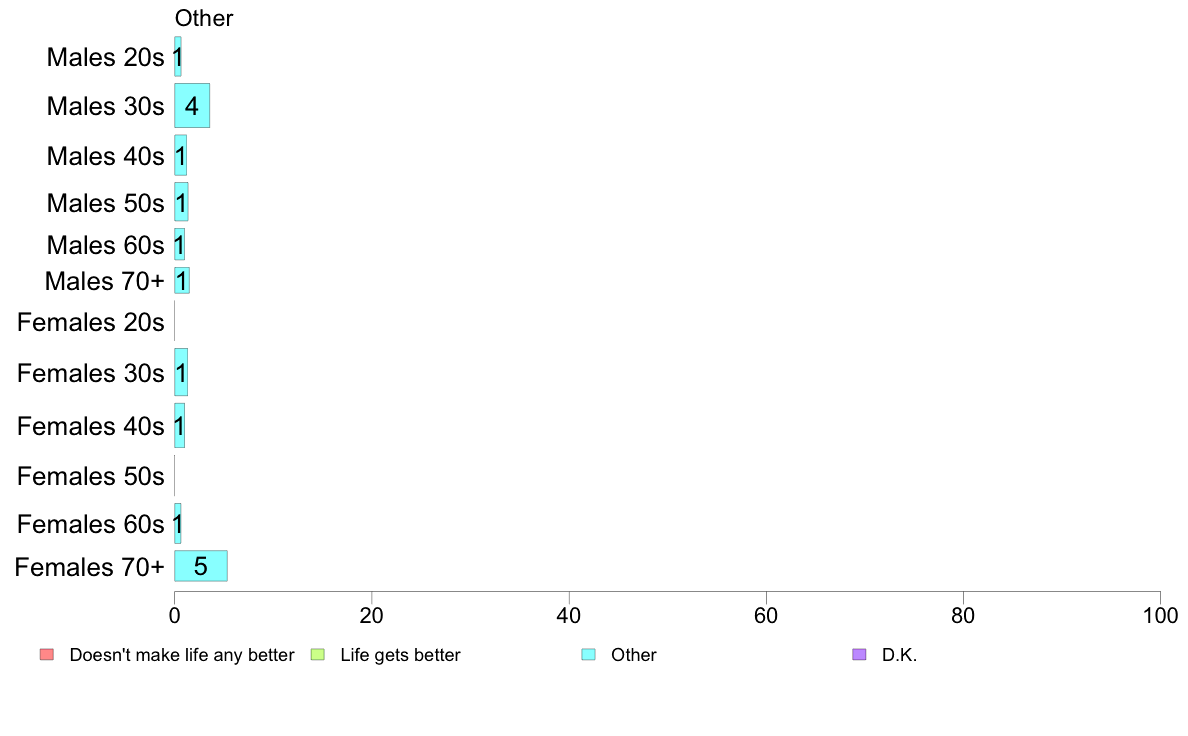
Task: Click the purple D.K. legend swatch
Action: click(x=859, y=654)
